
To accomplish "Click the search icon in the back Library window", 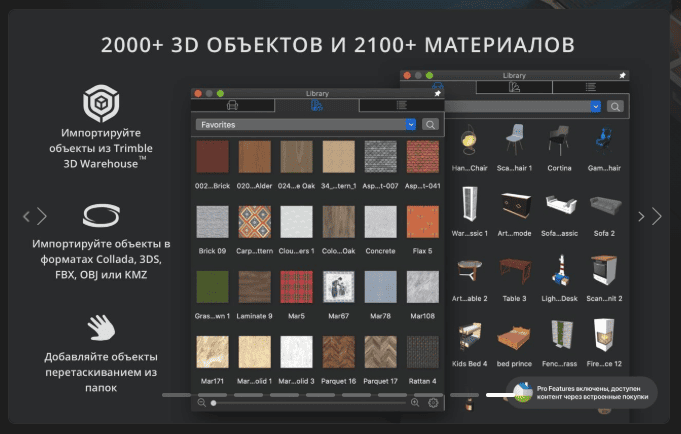I will [615, 106].
